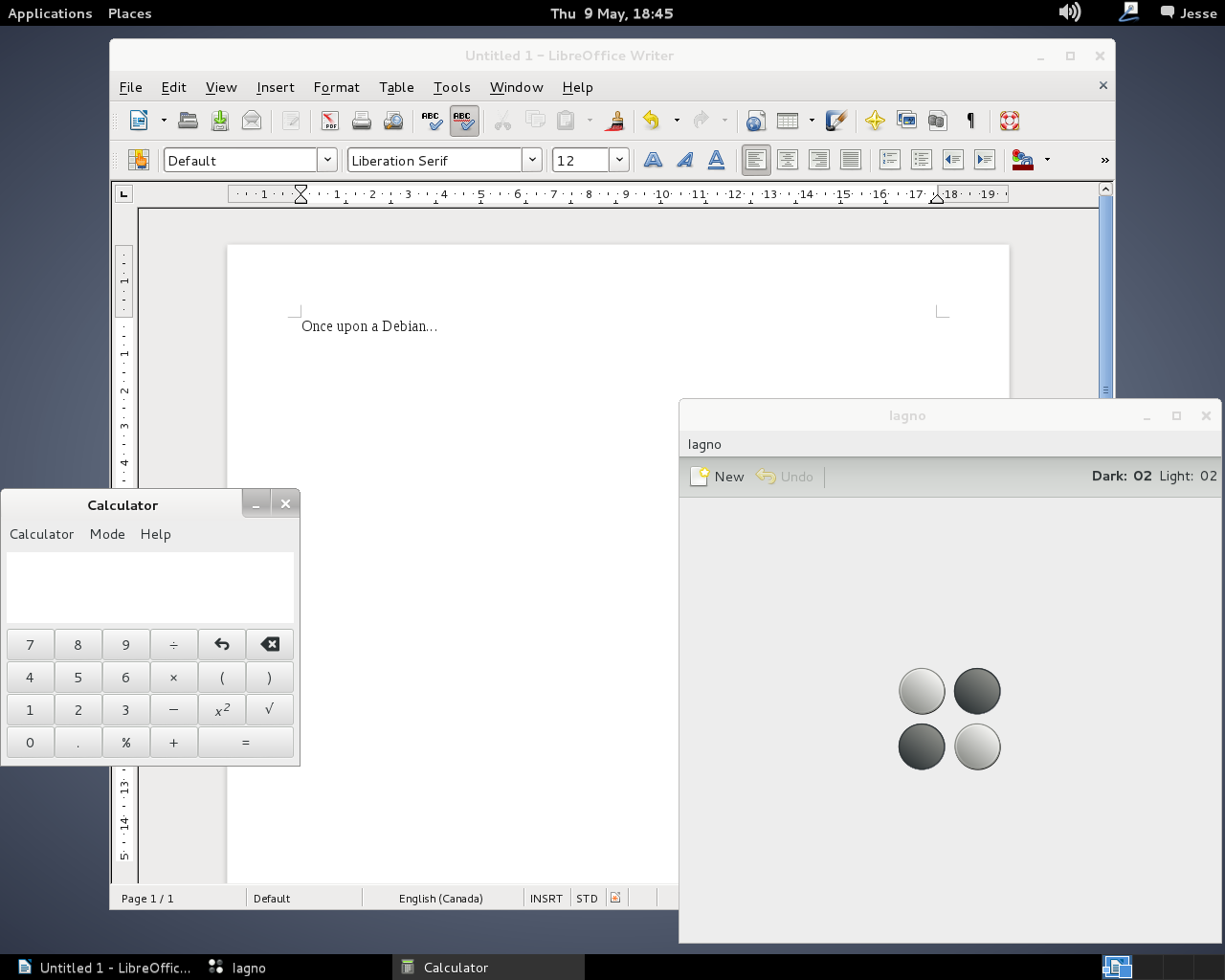The height and width of the screenshot is (980, 1225).
Task: Click the Save document icon in Writer
Action: [x=220, y=121]
